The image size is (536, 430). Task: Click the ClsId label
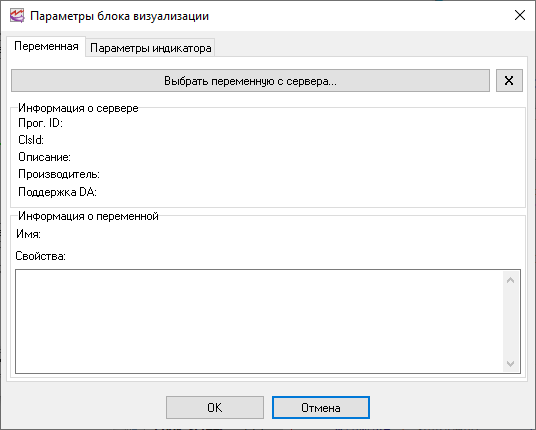[x=31, y=140]
